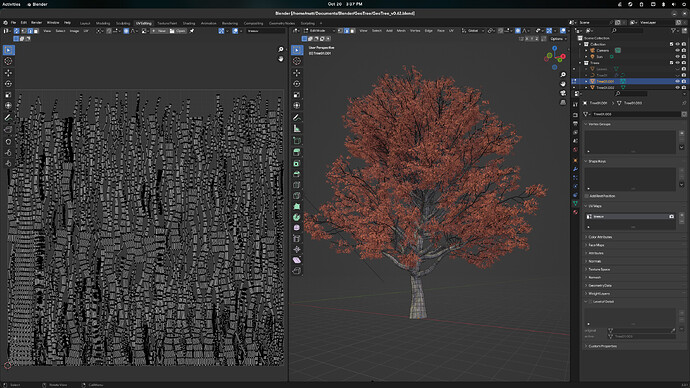Select the UV editor Grab sculpt tool
The image size is (690, 388).
pos(8,142)
